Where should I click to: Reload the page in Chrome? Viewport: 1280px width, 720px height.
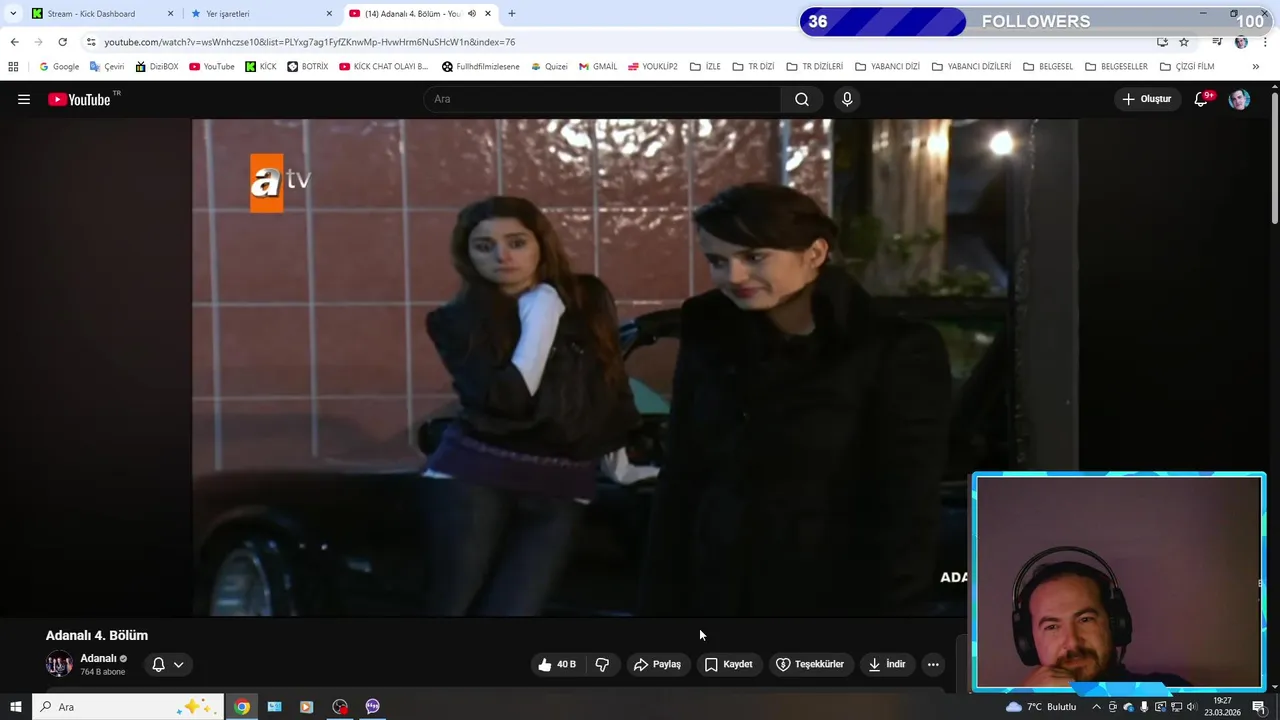62,42
